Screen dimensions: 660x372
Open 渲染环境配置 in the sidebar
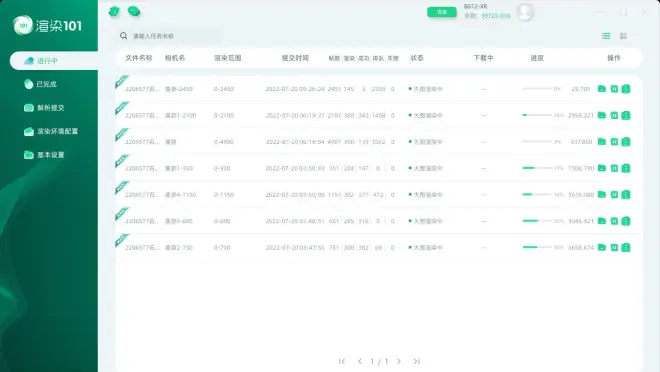click(51, 131)
